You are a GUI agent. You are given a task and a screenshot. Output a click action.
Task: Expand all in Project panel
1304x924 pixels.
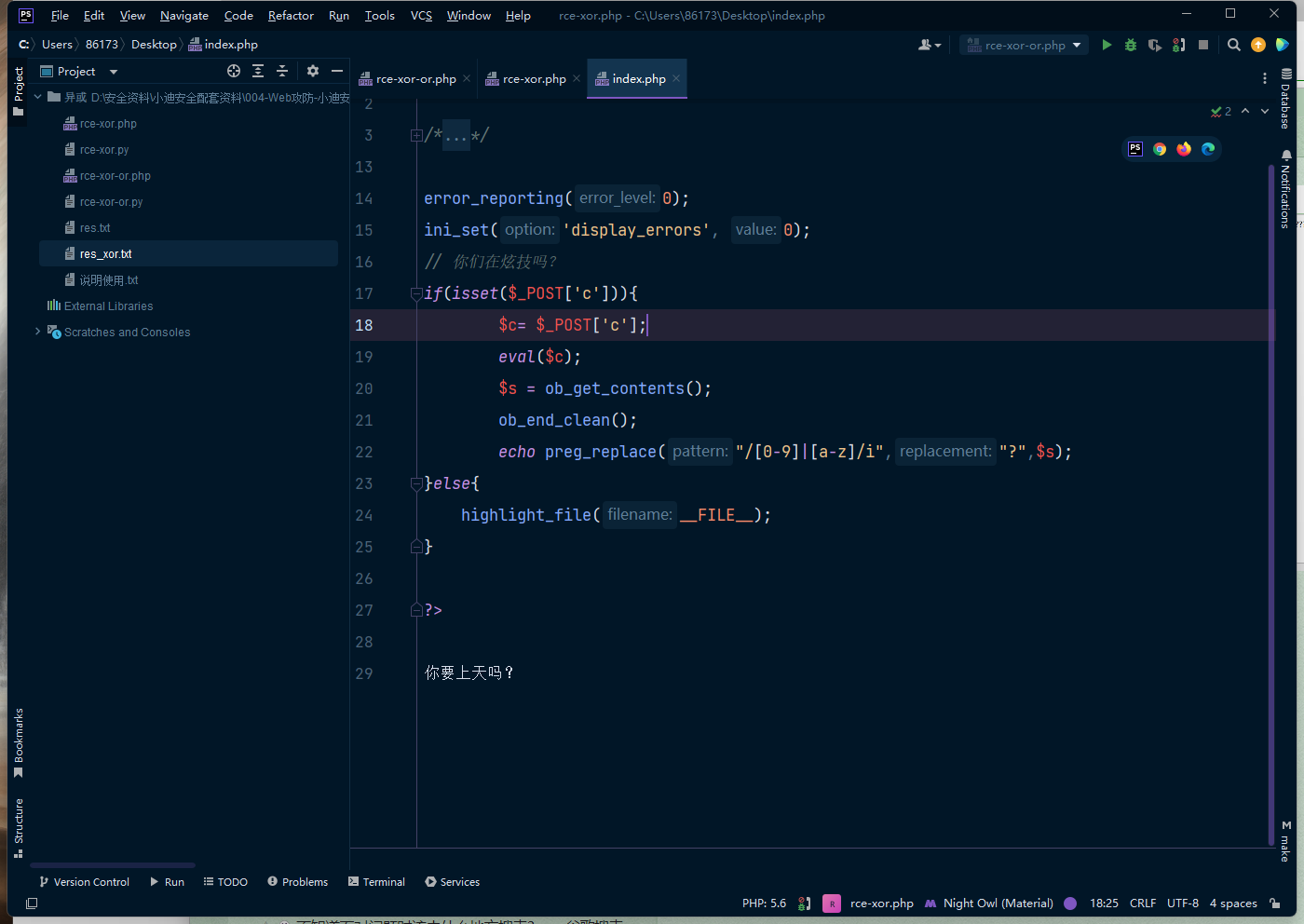click(258, 71)
